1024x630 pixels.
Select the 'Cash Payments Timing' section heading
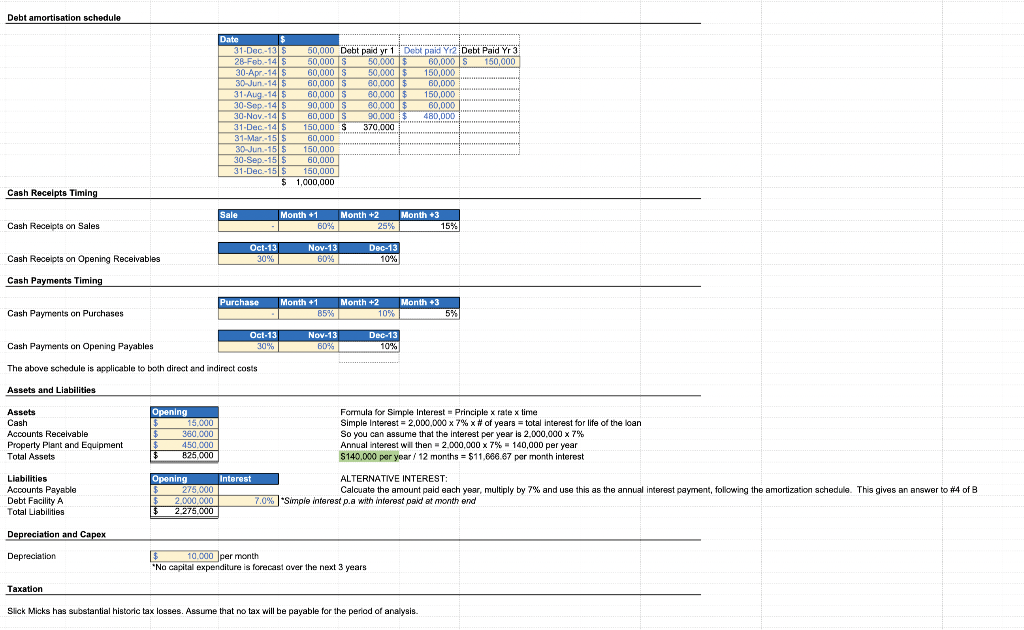(x=55, y=280)
